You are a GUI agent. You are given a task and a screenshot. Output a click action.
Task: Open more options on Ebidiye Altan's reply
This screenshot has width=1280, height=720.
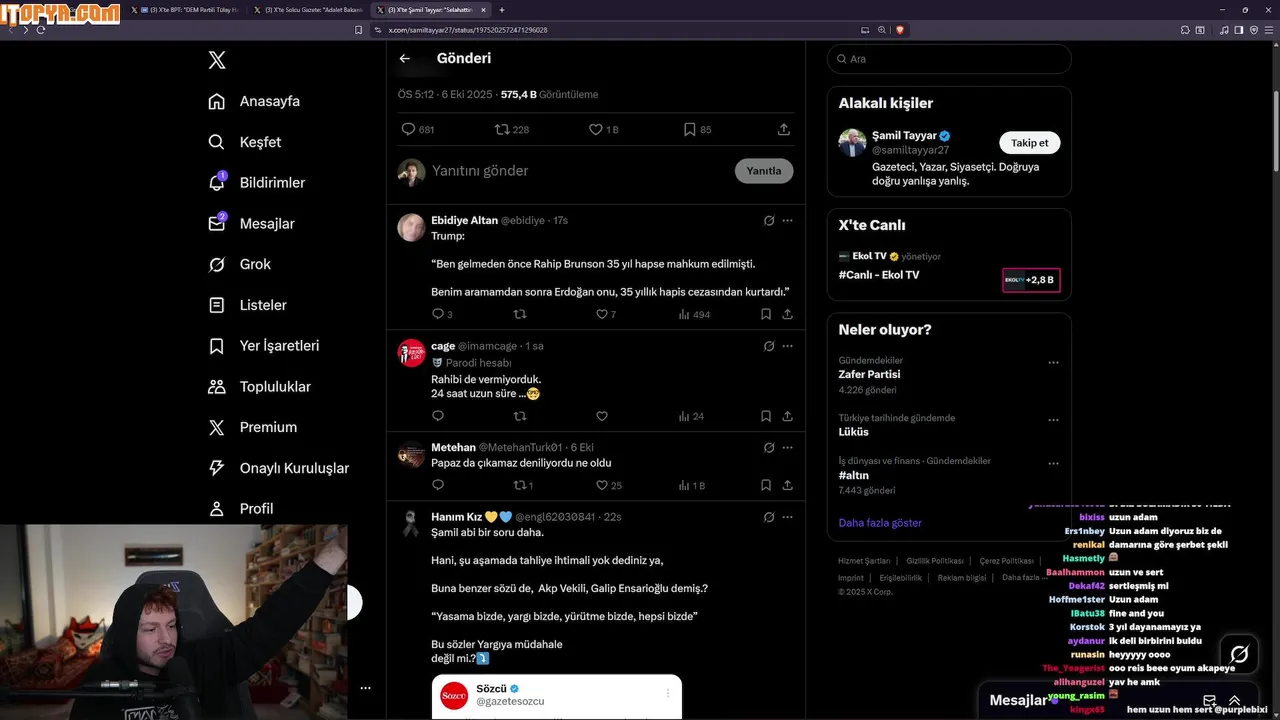(x=787, y=220)
